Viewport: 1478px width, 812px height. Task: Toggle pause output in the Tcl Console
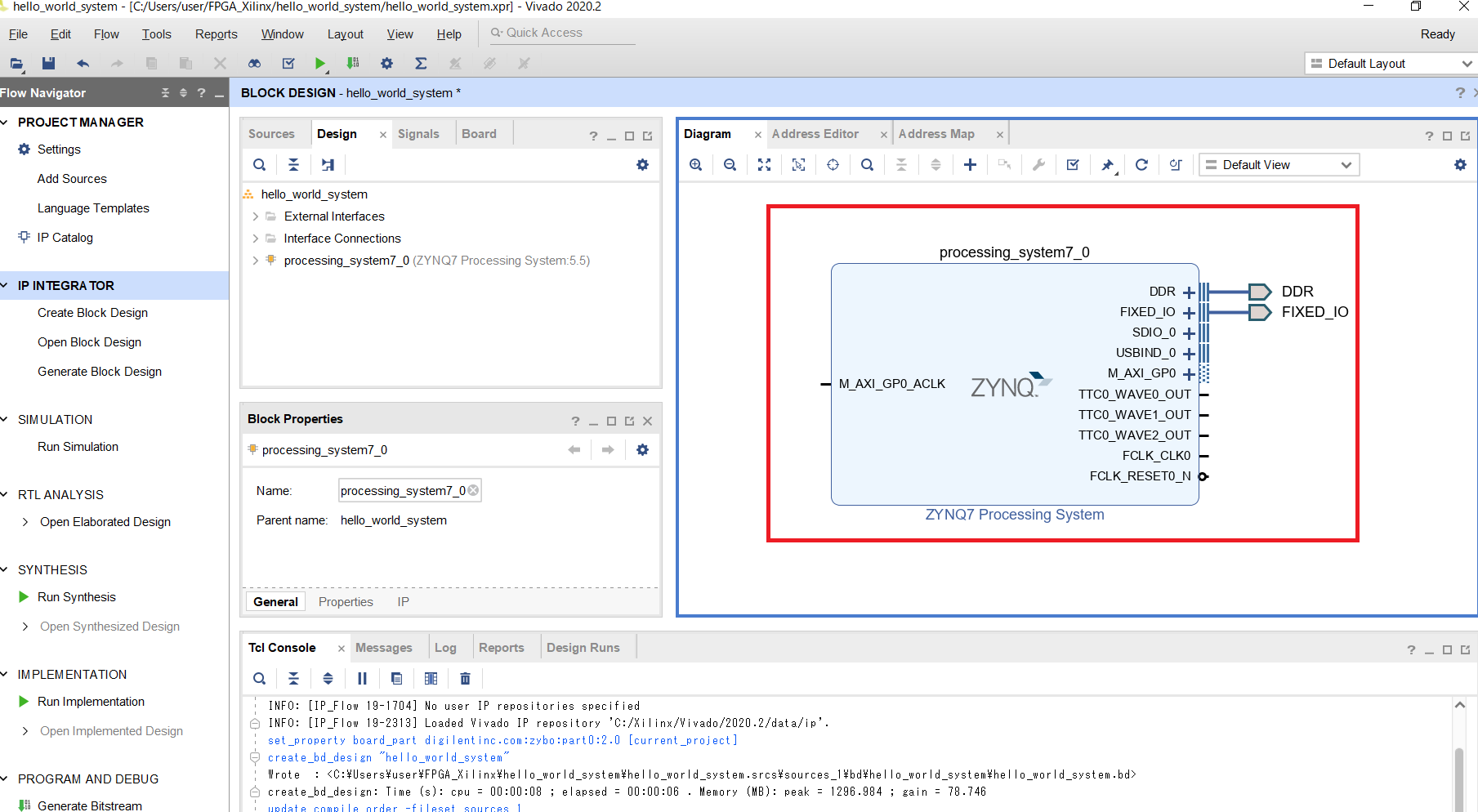(x=362, y=679)
